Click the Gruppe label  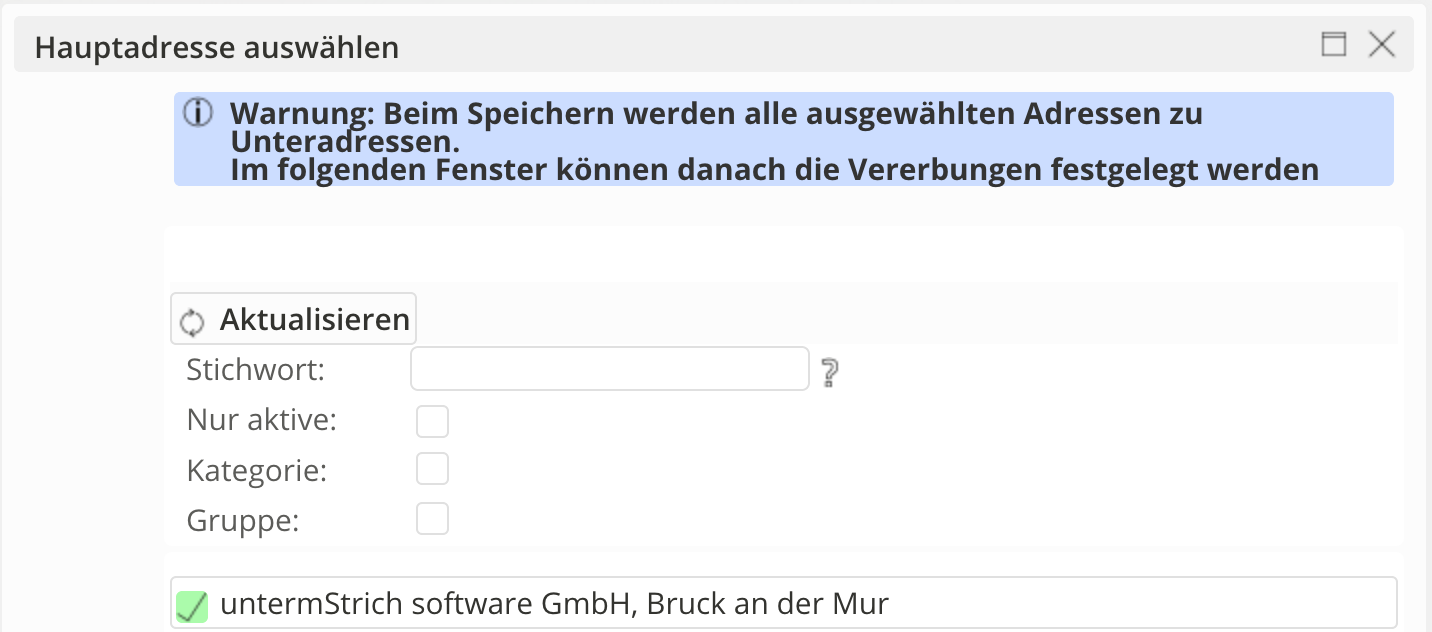click(x=243, y=520)
